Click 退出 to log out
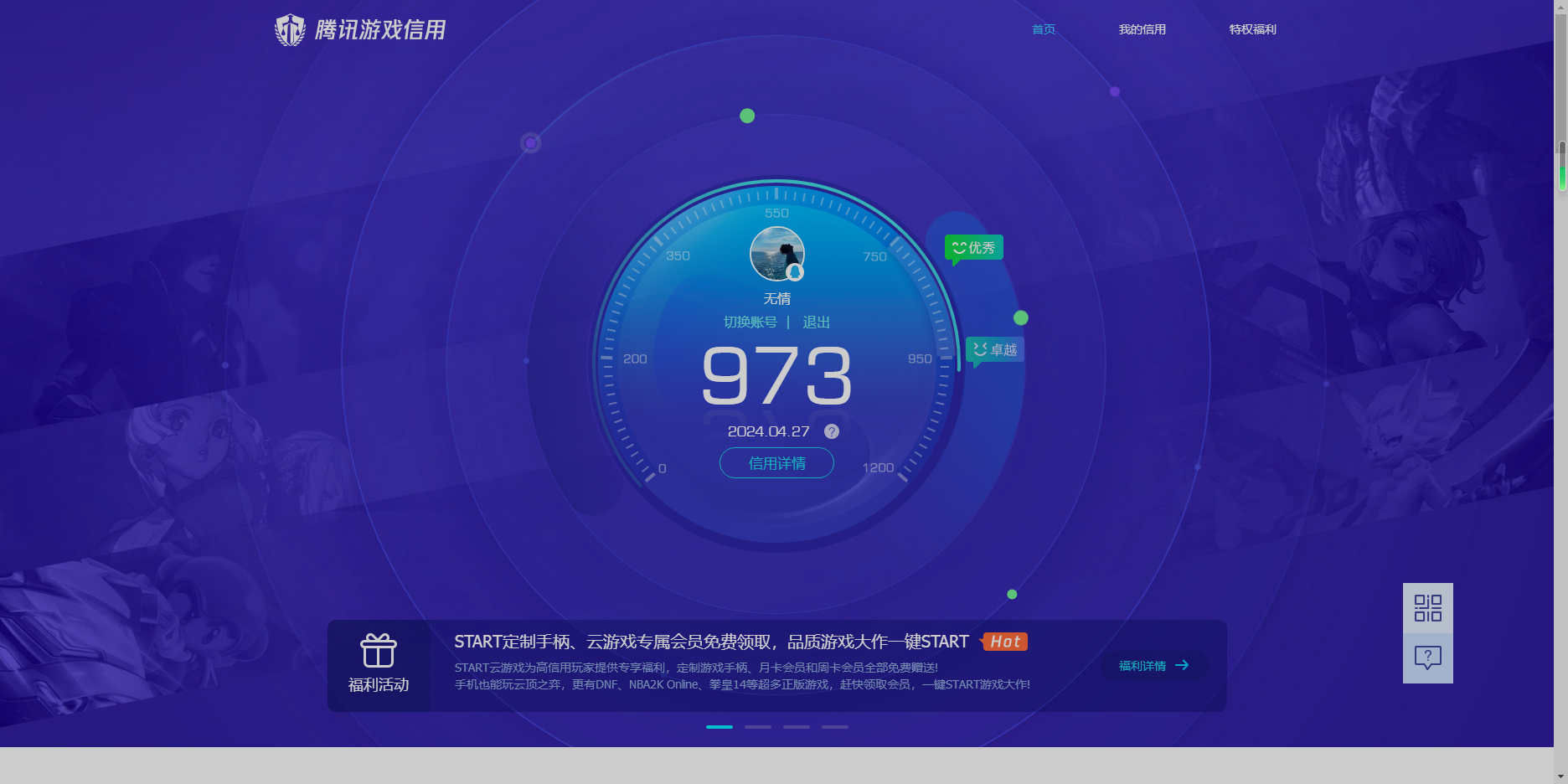The height and width of the screenshot is (784, 1568). click(817, 322)
